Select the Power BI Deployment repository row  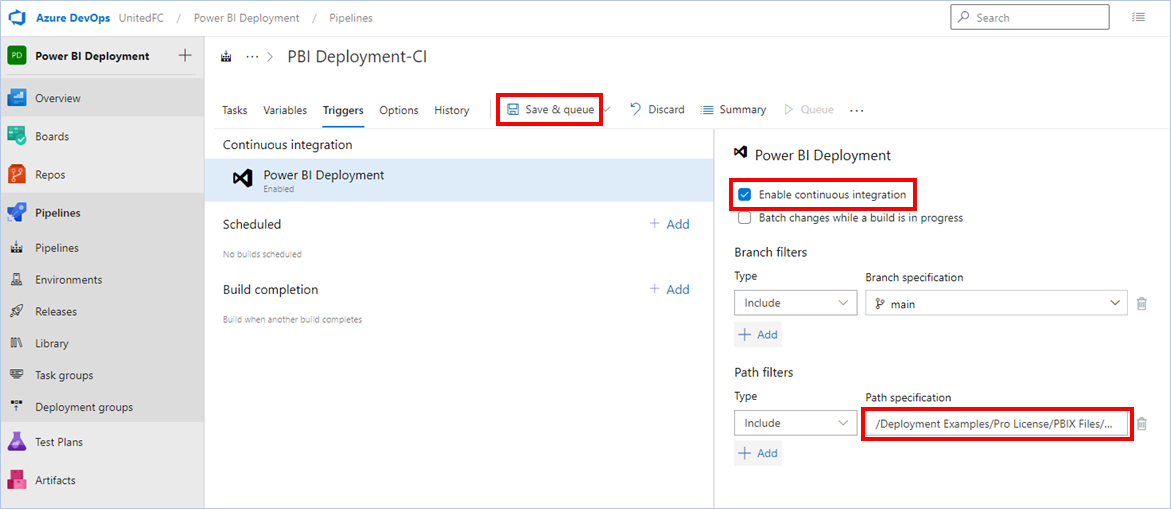(x=459, y=180)
